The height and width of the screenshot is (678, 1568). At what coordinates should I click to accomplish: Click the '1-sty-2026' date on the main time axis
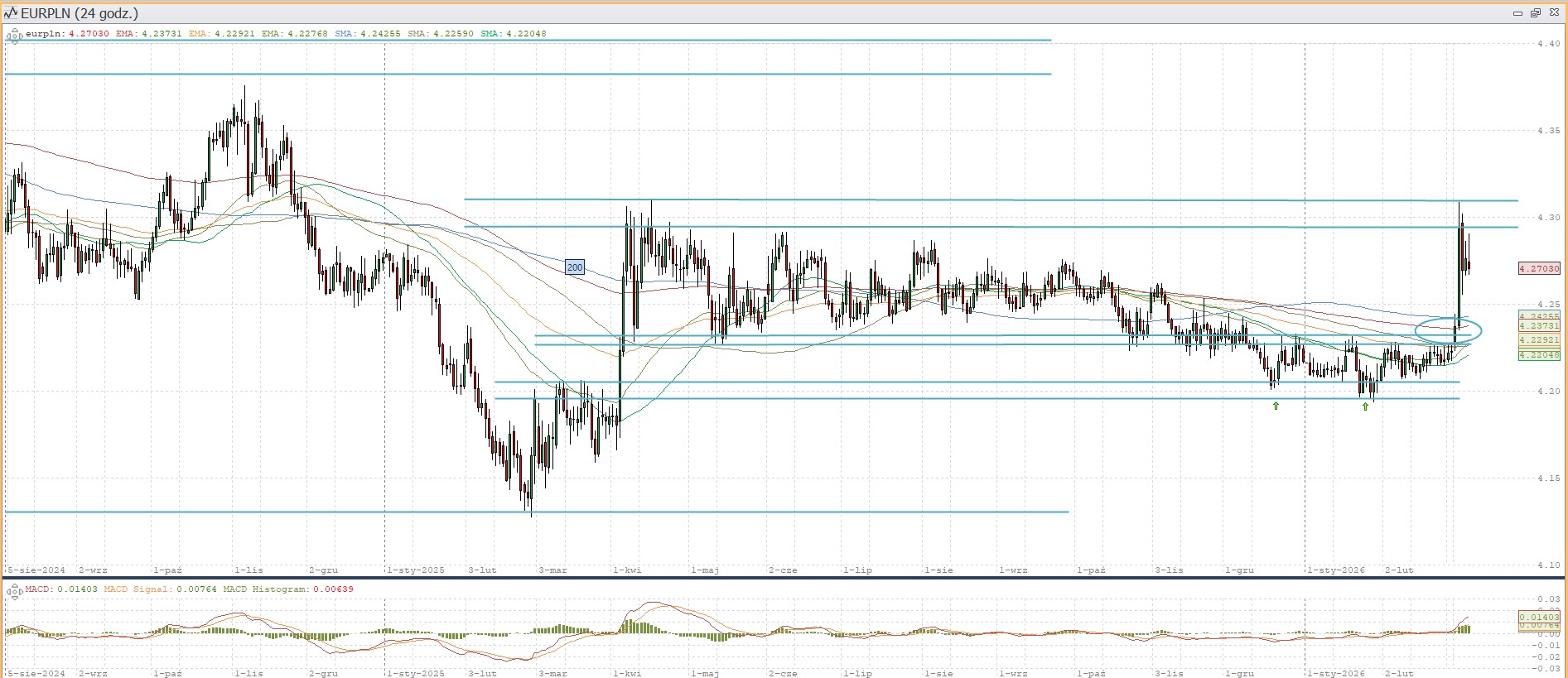pyautogui.click(x=1335, y=570)
